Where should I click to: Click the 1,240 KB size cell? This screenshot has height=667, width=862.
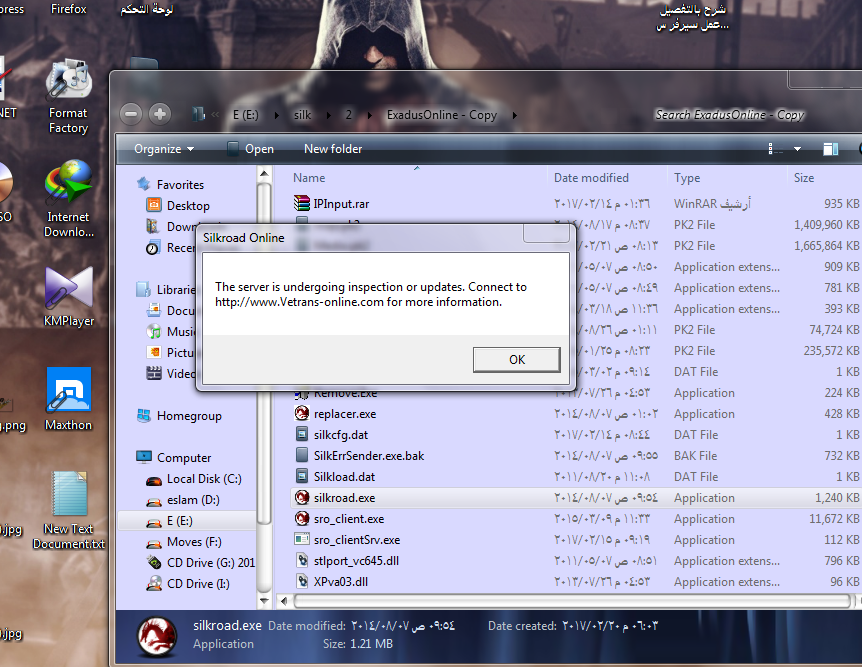coord(836,498)
